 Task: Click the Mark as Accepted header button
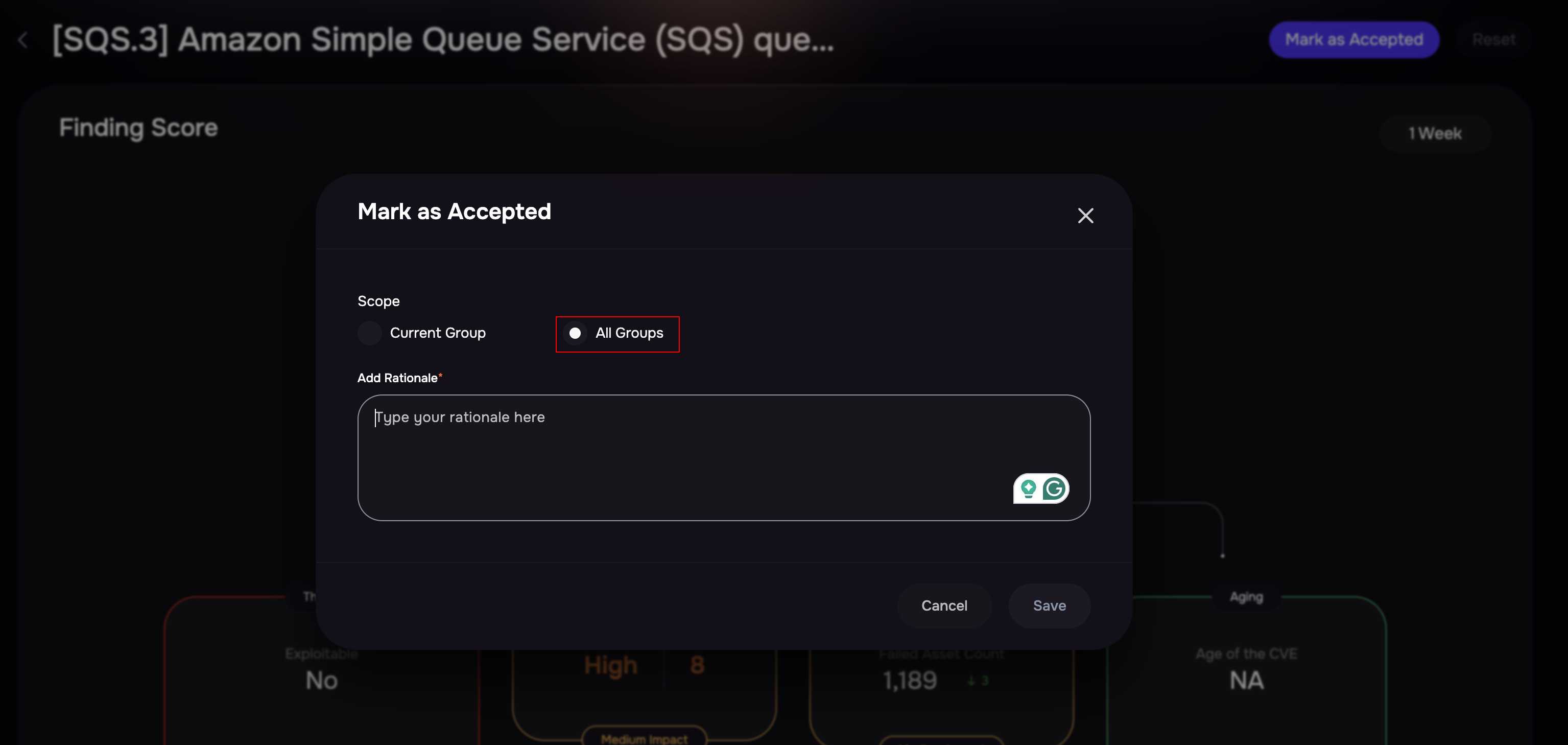coord(1353,39)
